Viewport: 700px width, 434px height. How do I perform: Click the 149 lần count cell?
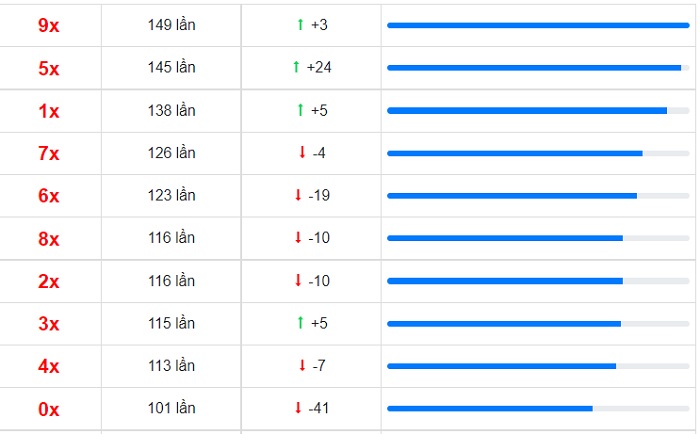point(171,25)
